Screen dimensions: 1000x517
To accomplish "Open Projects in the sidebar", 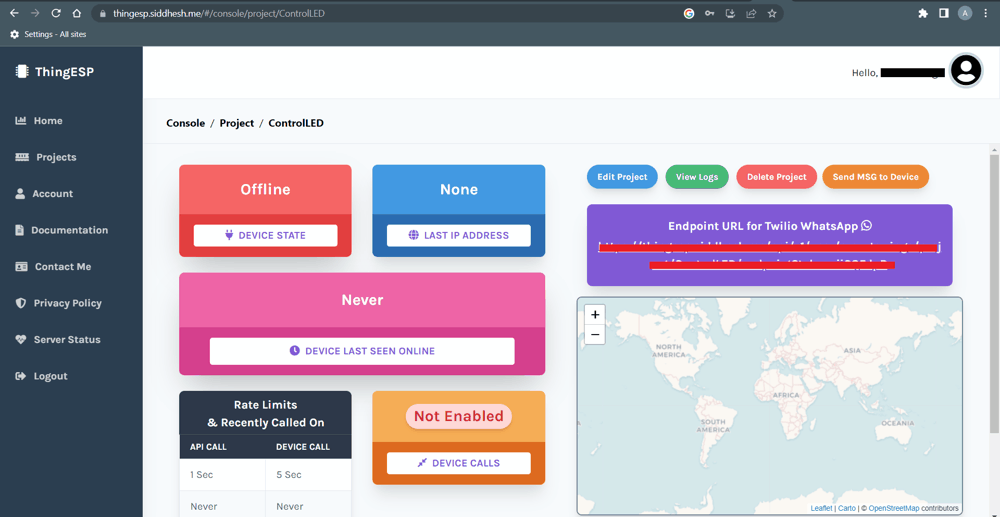I will (x=56, y=157).
